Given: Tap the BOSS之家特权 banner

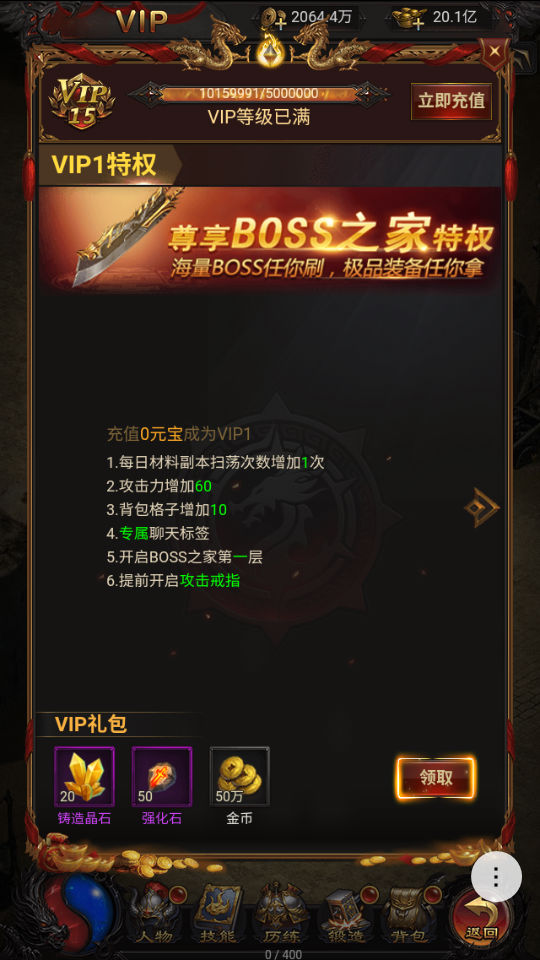Looking at the screenshot, I should click(270, 239).
